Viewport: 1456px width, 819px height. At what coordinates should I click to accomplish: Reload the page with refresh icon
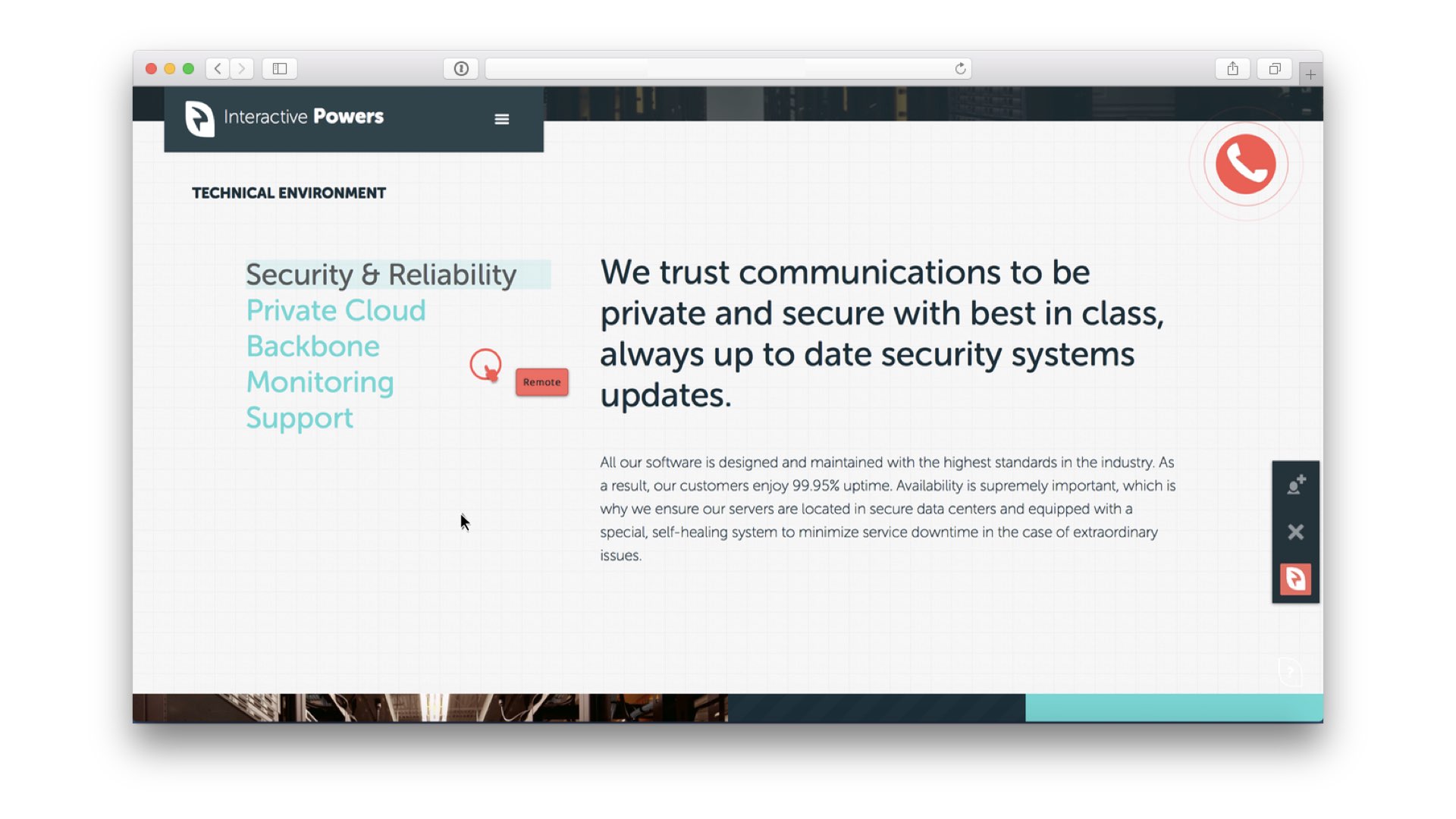[x=960, y=69]
